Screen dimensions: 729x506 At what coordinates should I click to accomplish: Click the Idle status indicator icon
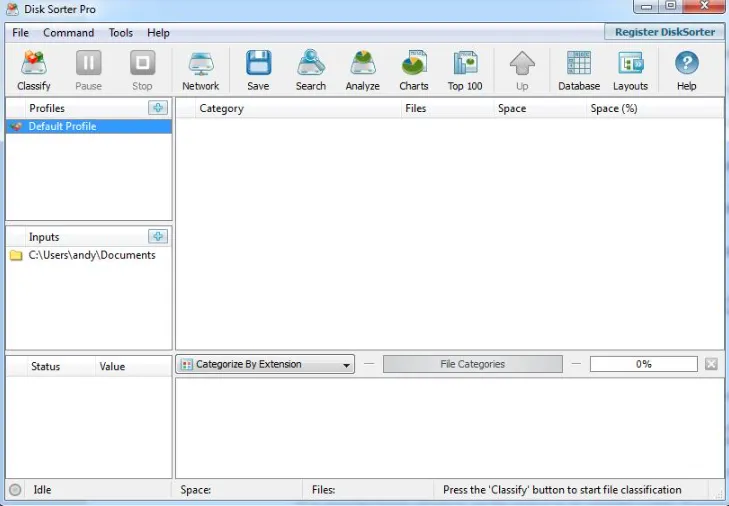tap(15, 490)
